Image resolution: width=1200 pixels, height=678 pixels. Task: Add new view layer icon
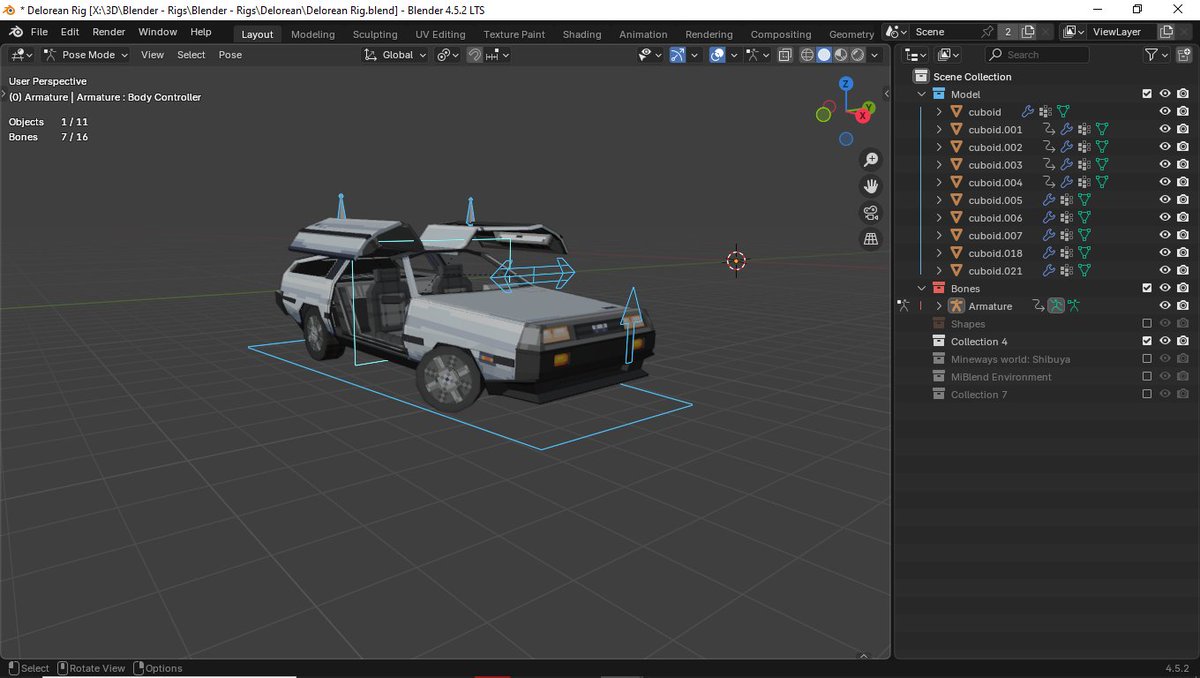coord(1166,32)
